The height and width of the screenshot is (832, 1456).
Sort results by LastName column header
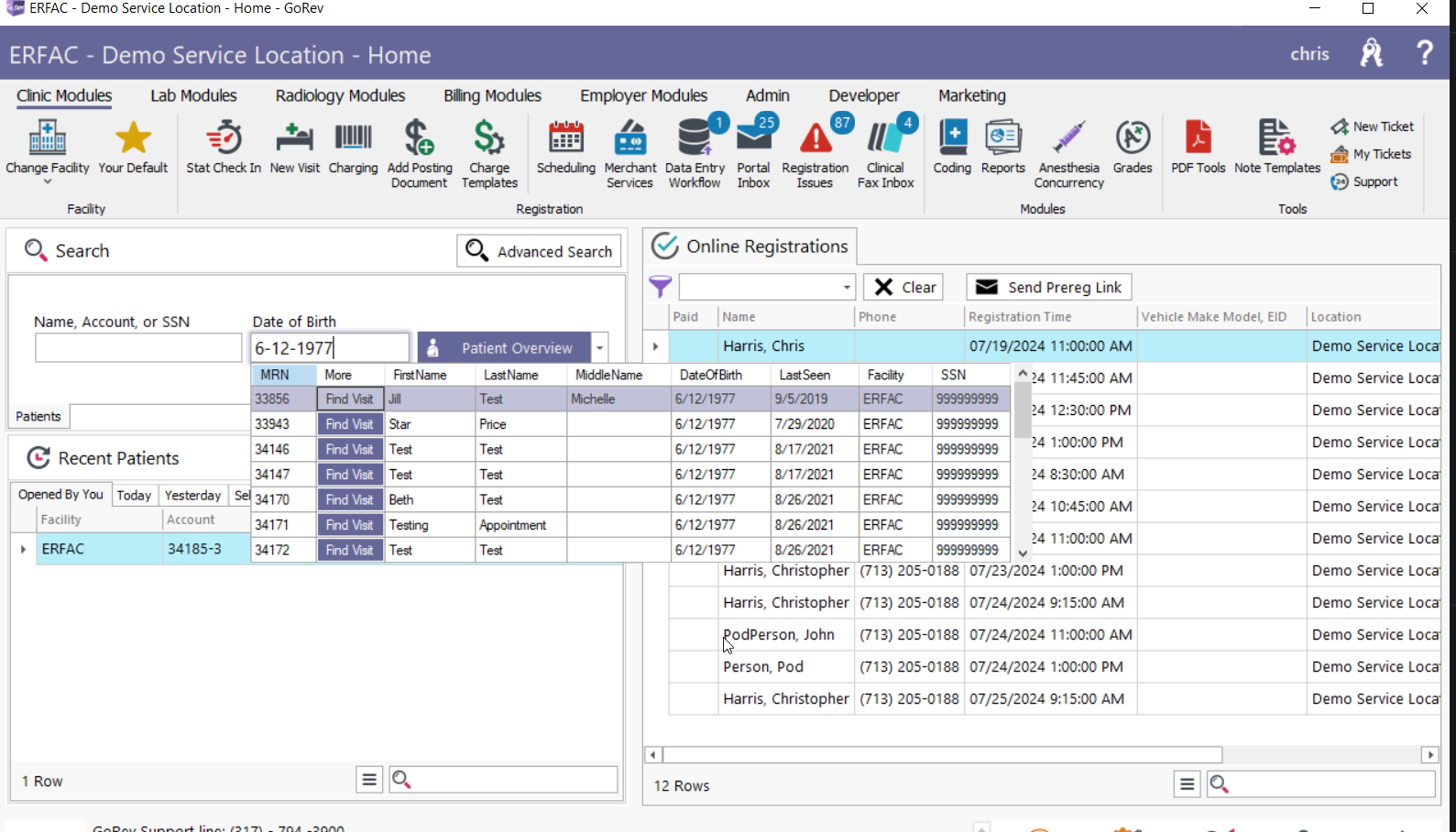click(520, 375)
